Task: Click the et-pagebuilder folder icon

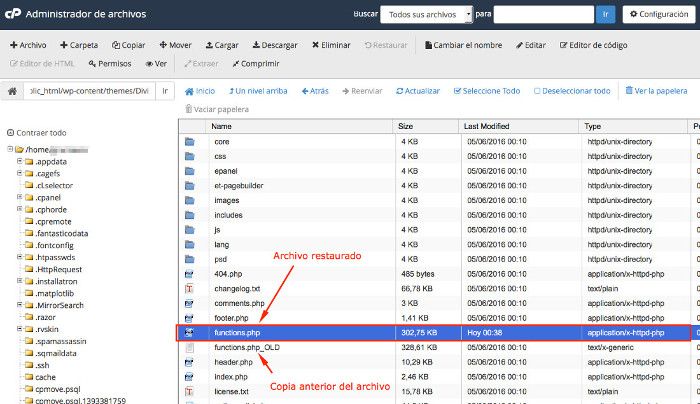Action: click(190, 186)
